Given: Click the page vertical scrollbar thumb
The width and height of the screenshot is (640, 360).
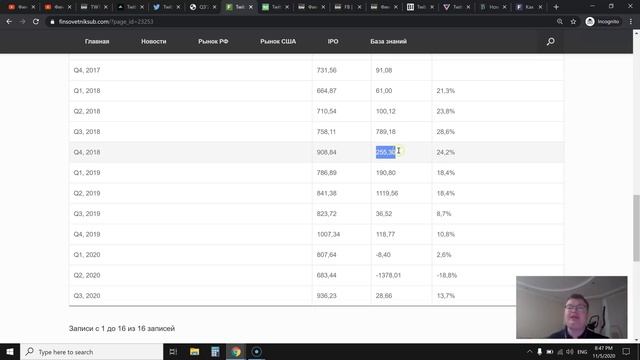Looking at the screenshot, I should click(x=636, y=228).
